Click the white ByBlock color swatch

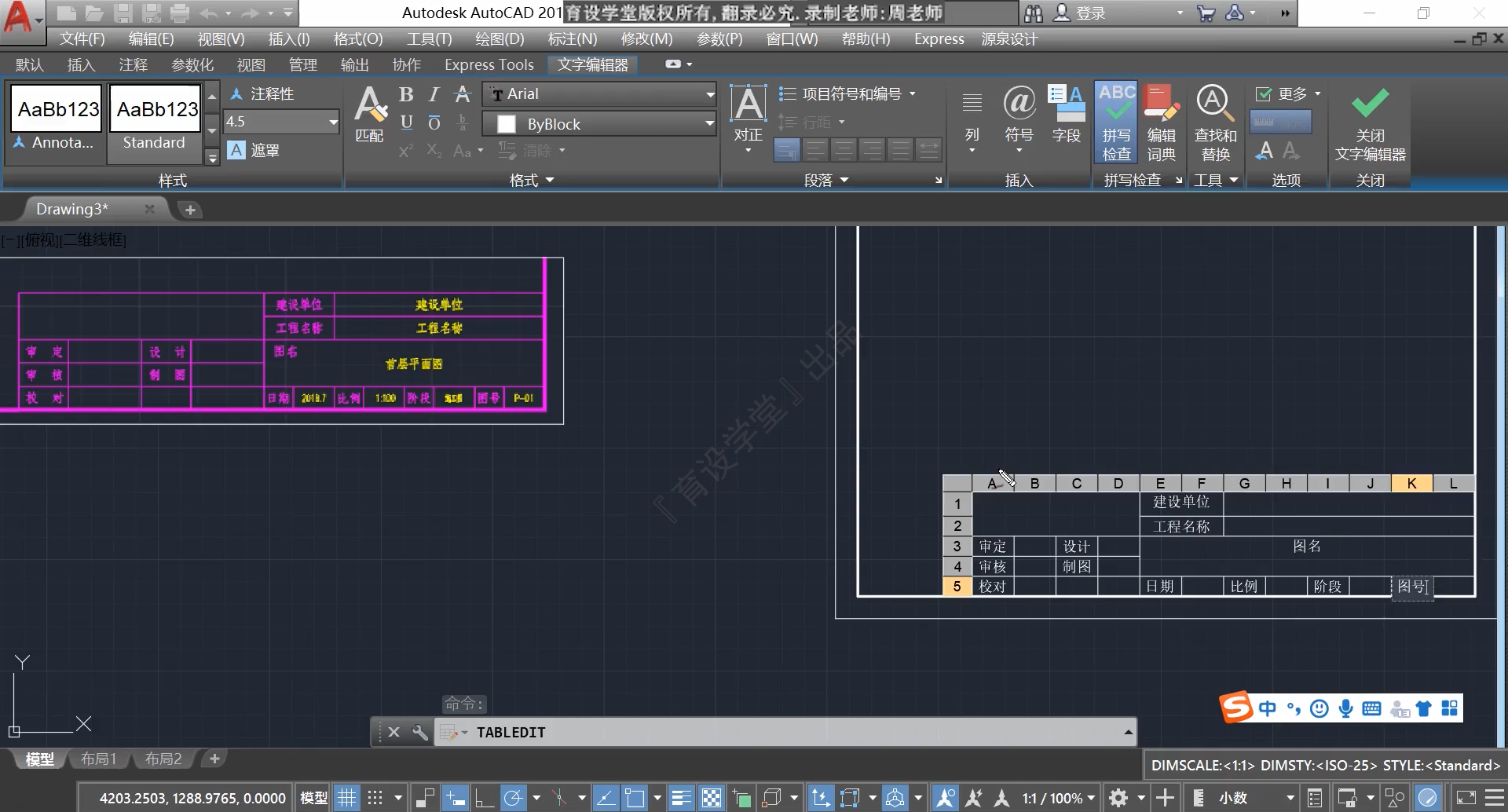[507, 124]
